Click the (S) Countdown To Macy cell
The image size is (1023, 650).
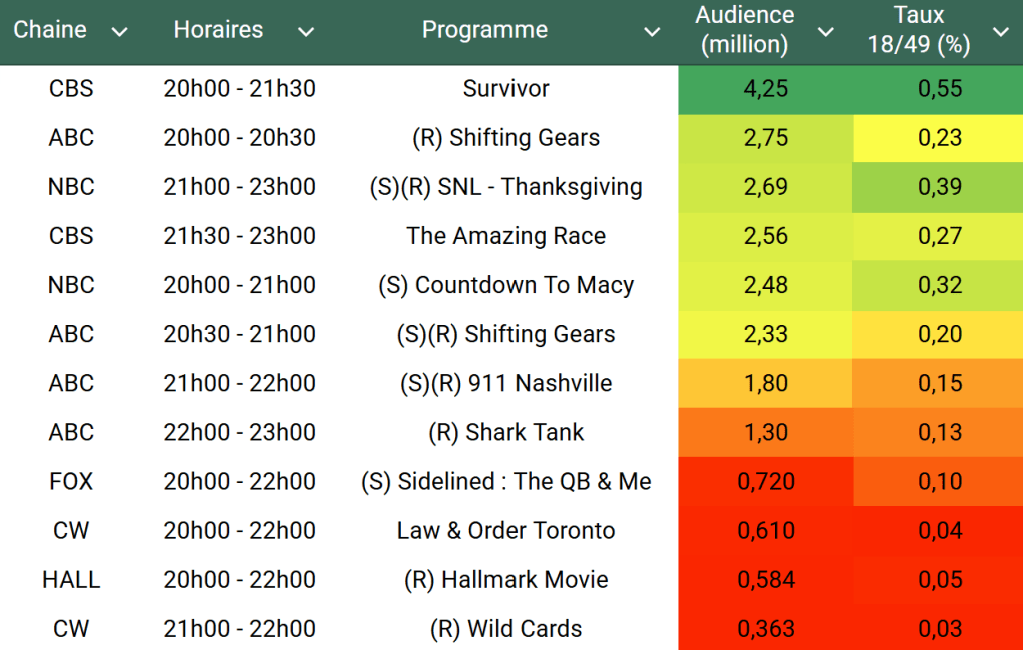506,285
